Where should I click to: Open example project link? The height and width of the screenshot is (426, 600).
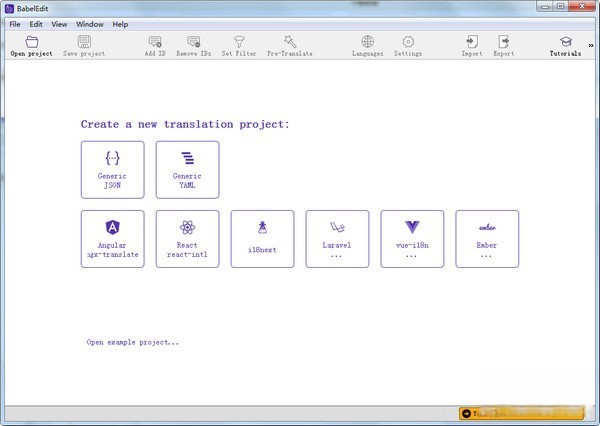point(133,342)
